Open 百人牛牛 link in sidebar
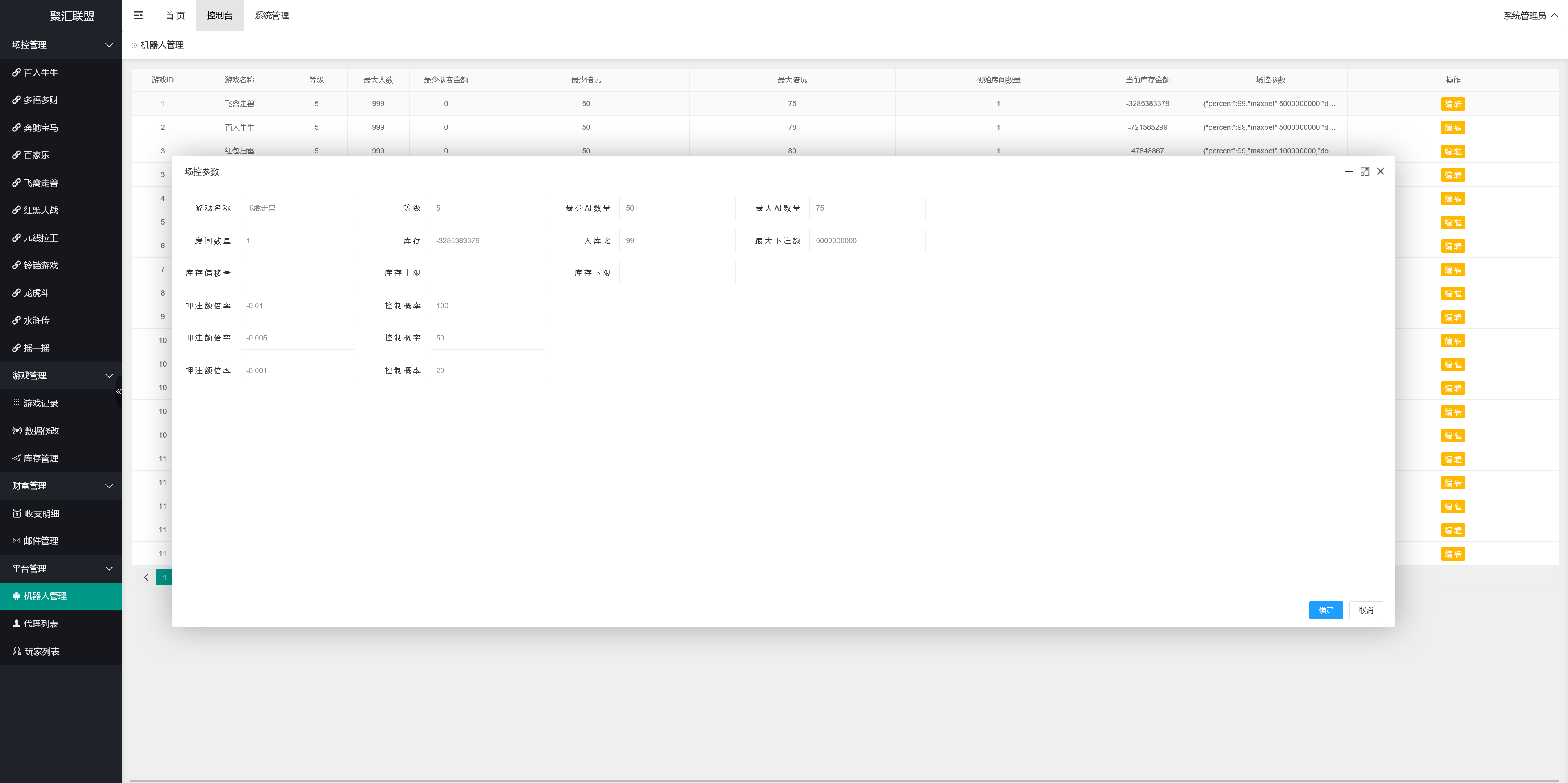 tap(40, 72)
